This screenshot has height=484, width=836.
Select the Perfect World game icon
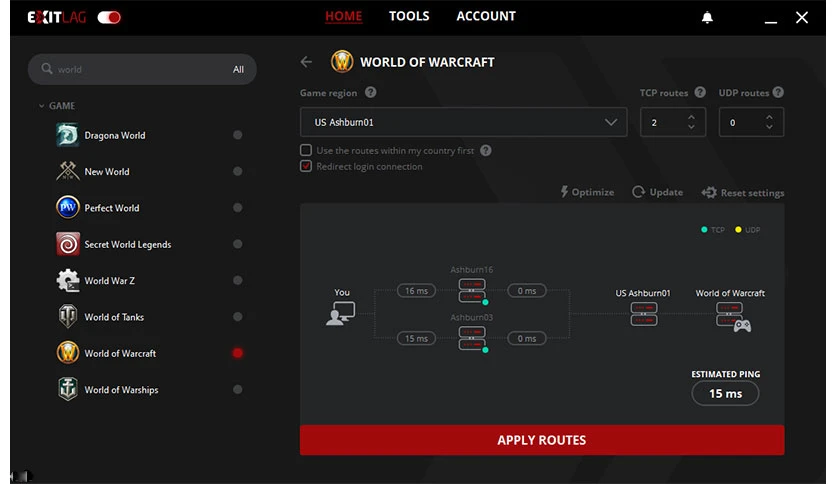pyautogui.click(x=68, y=207)
